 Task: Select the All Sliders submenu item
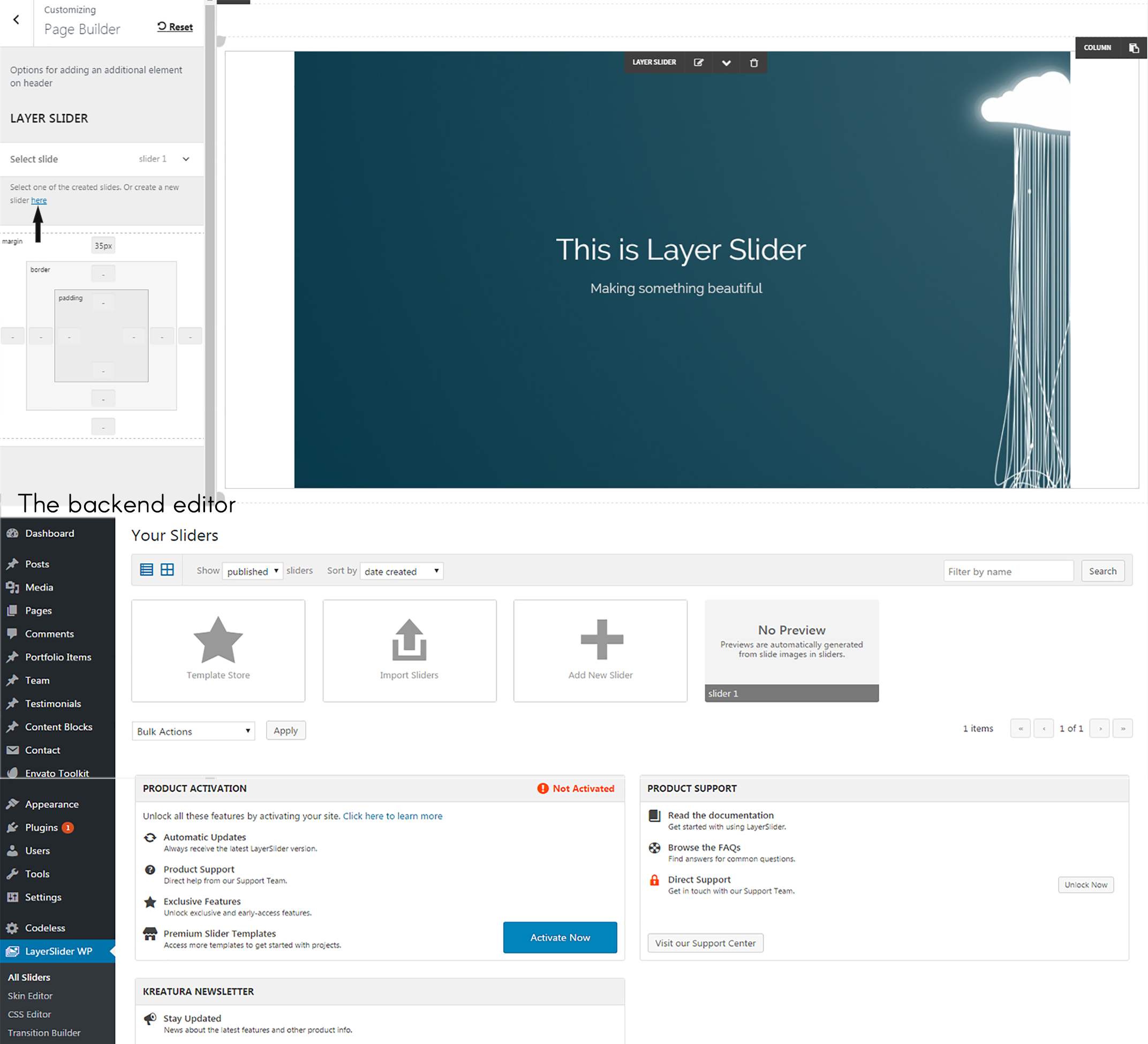(x=29, y=978)
